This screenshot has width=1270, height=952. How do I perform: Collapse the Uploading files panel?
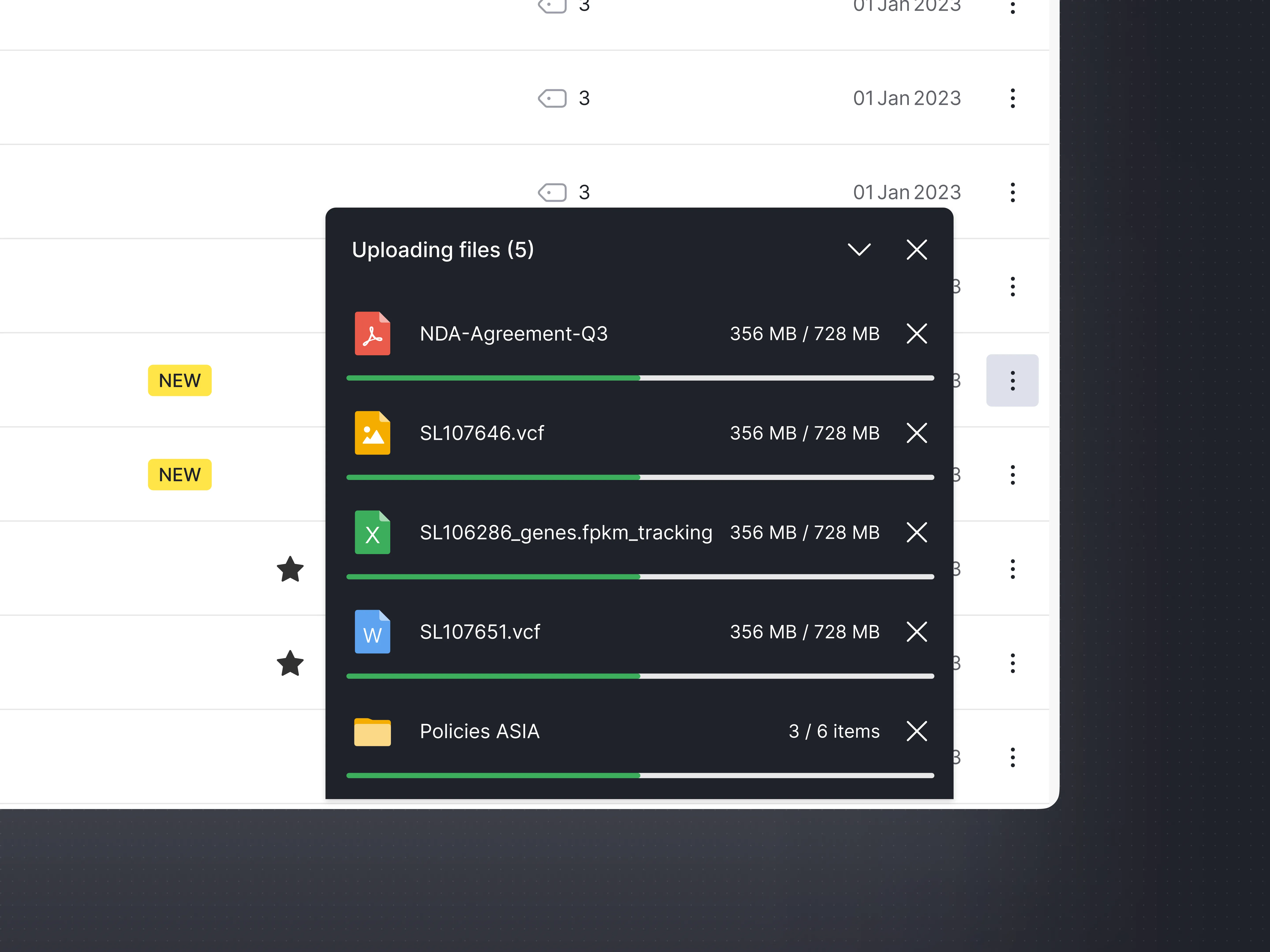tap(859, 250)
